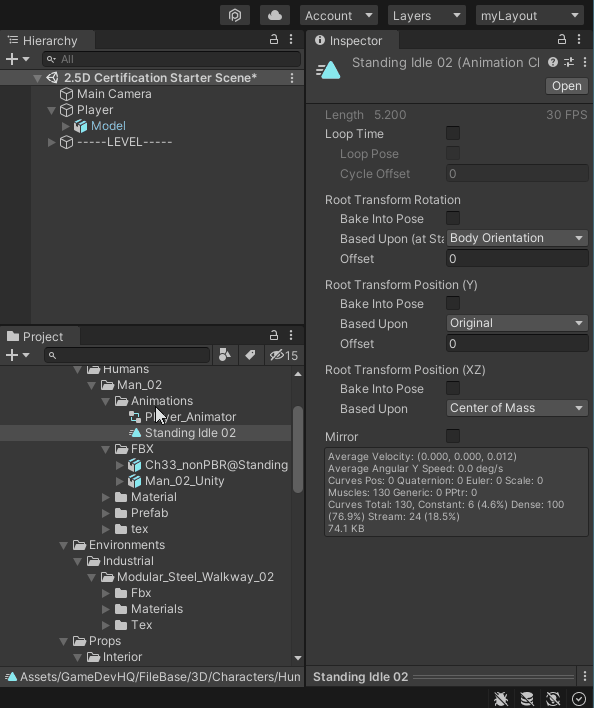Viewport: 594px width, 708px height.
Task: Open Unity Collaborate services icon
Action: 235,15
